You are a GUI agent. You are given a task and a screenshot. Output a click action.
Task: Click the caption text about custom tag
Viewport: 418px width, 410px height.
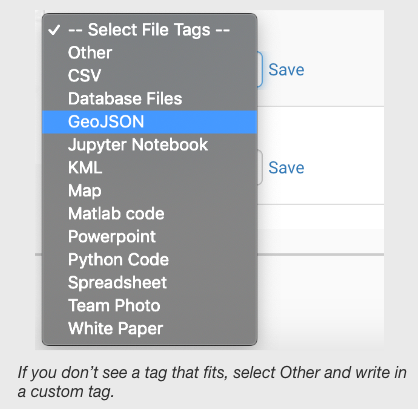tap(212, 382)
